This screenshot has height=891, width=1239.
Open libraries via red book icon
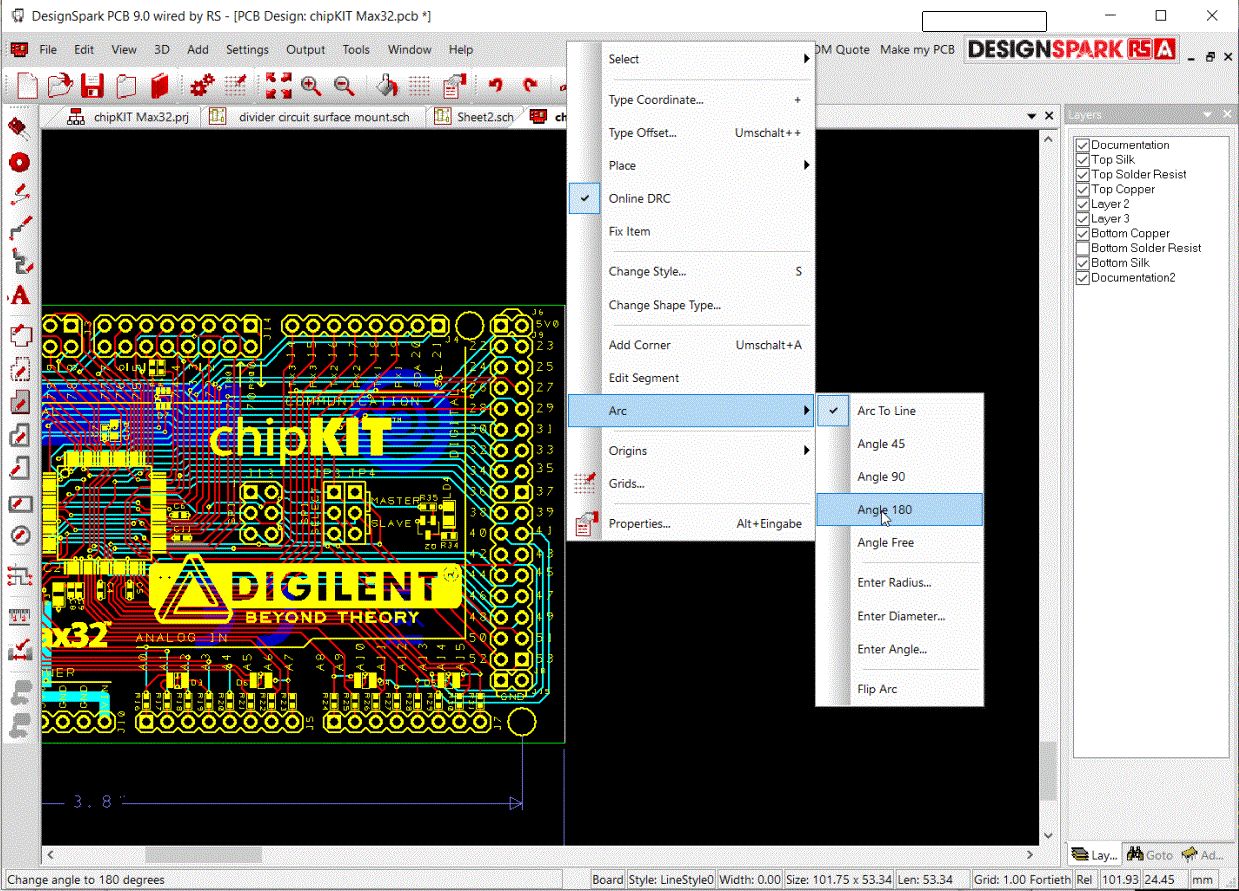159,85
